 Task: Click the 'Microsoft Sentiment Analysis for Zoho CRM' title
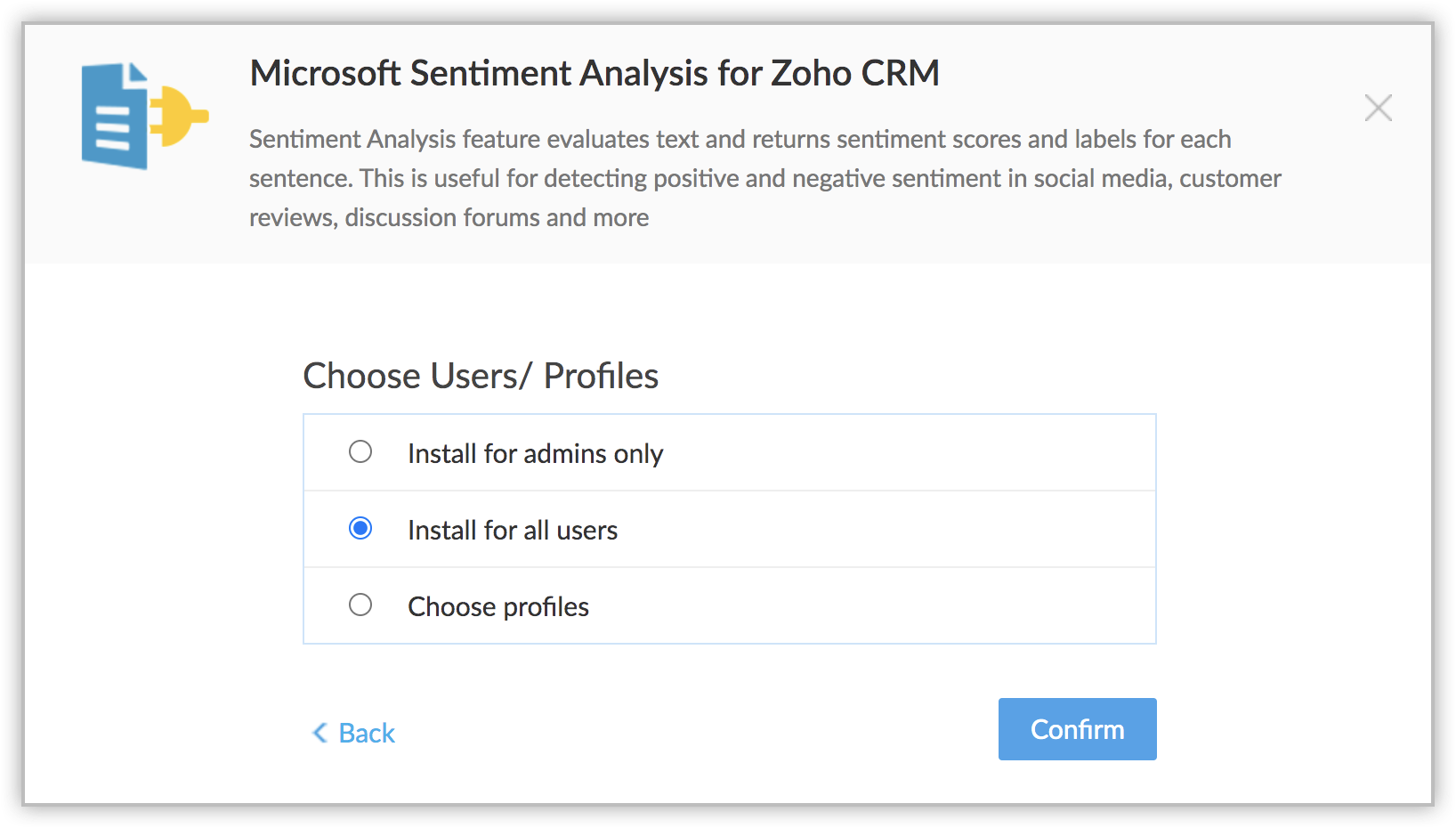pos(594,73)
